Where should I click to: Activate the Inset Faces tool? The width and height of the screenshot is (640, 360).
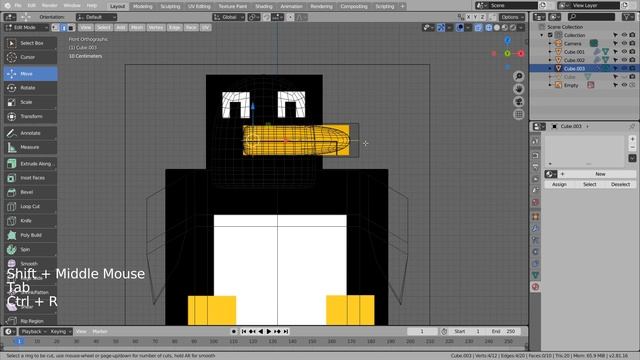[x=31, y=178]
